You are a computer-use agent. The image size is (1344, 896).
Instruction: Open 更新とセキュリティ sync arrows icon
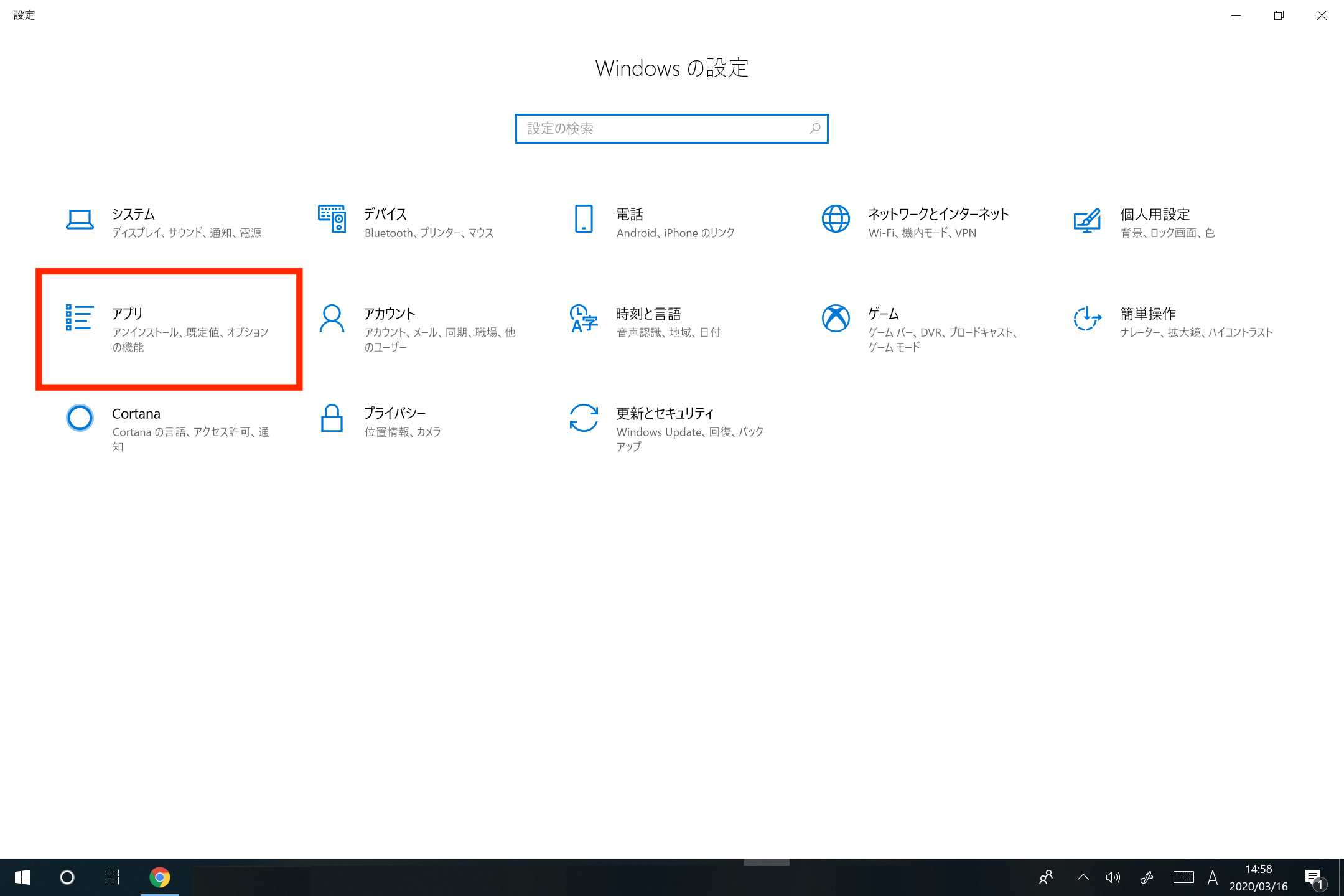[x=584, y=418]
